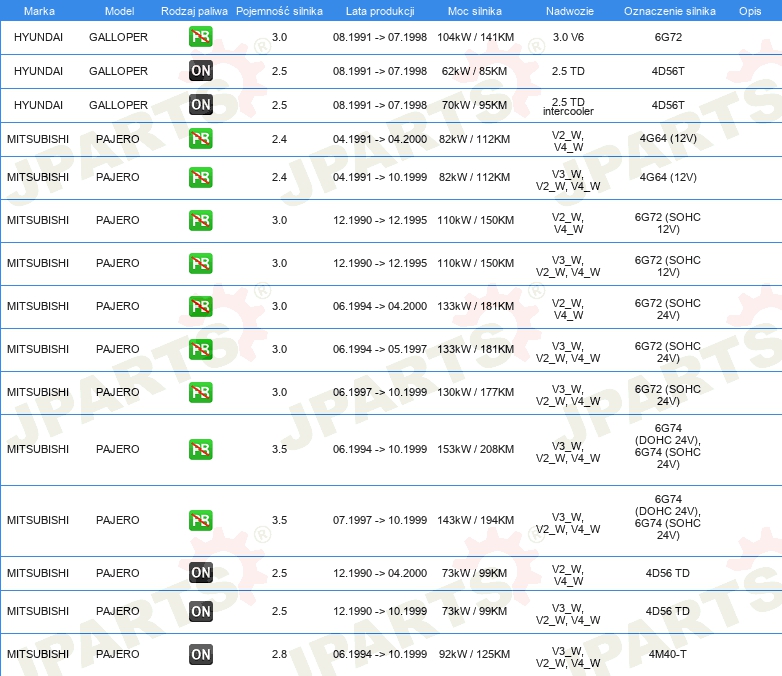Click ON diesel icon in Galloper 70kW row
782x676 pixels.
point(200,105)
